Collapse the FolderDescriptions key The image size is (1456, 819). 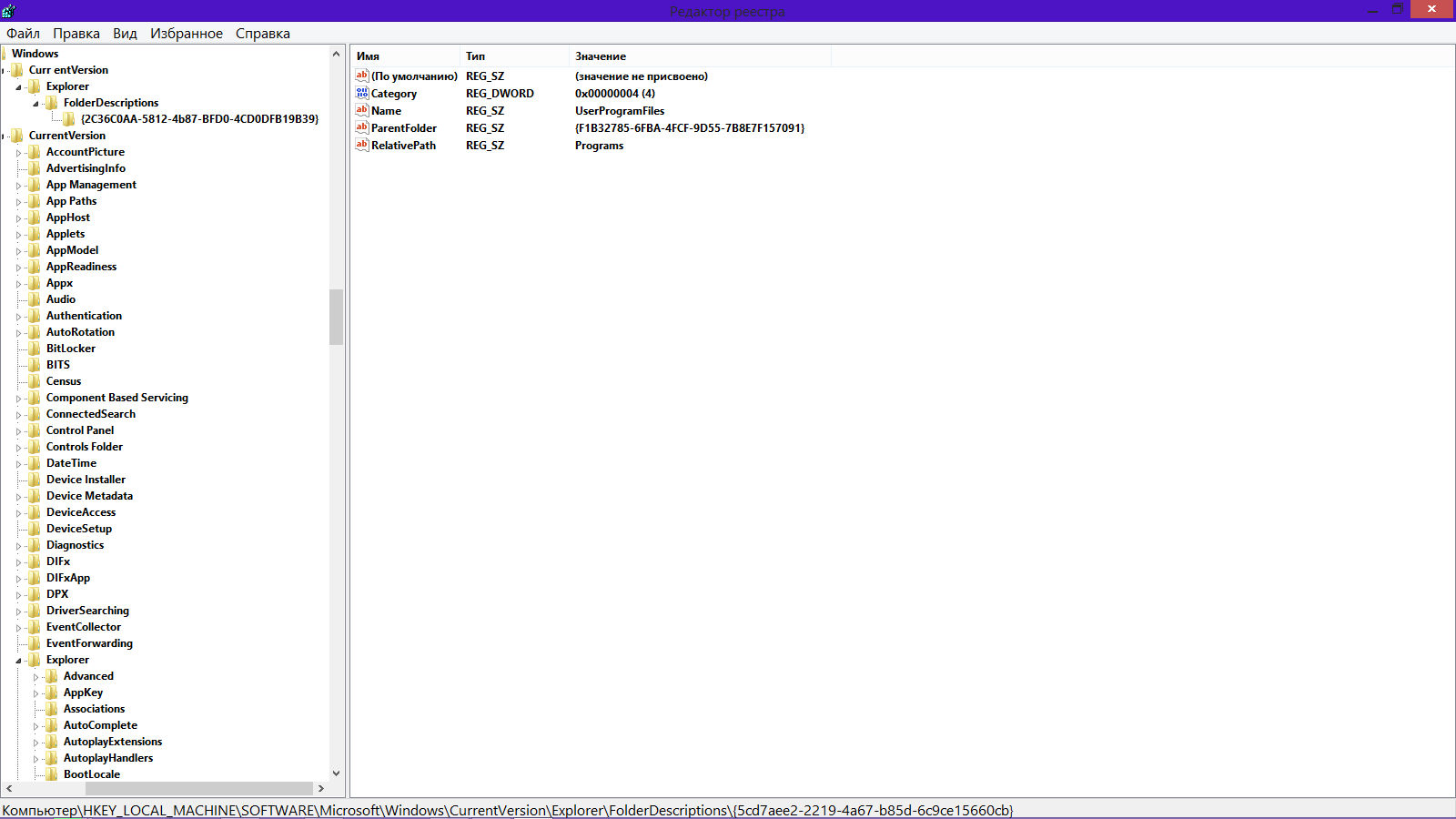[x=35, y=104]
